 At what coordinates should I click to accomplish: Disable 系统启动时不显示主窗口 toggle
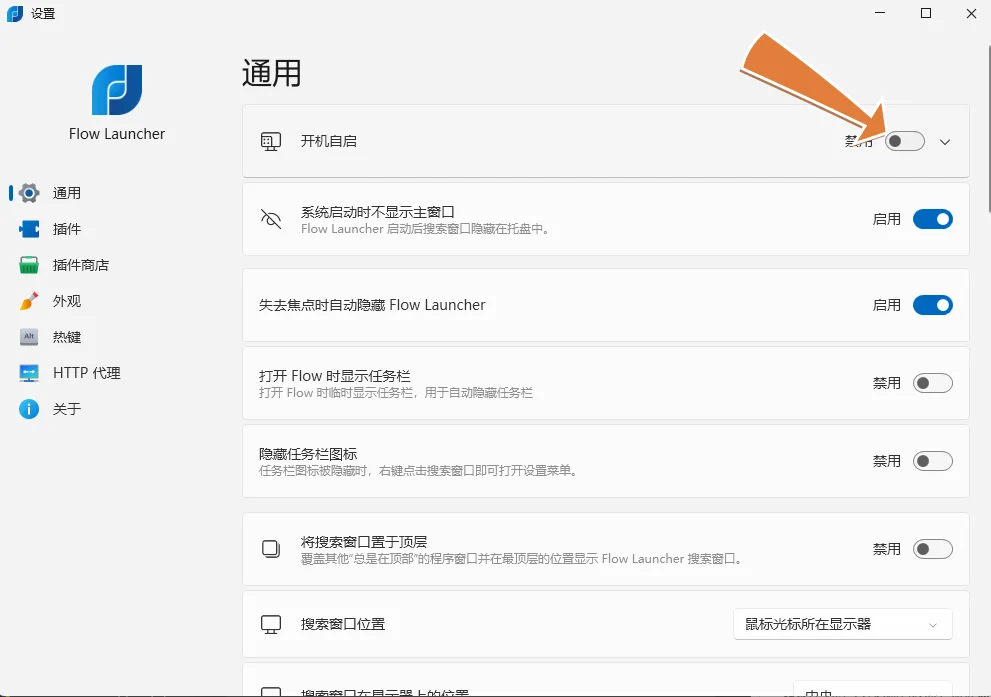point(933,219)
